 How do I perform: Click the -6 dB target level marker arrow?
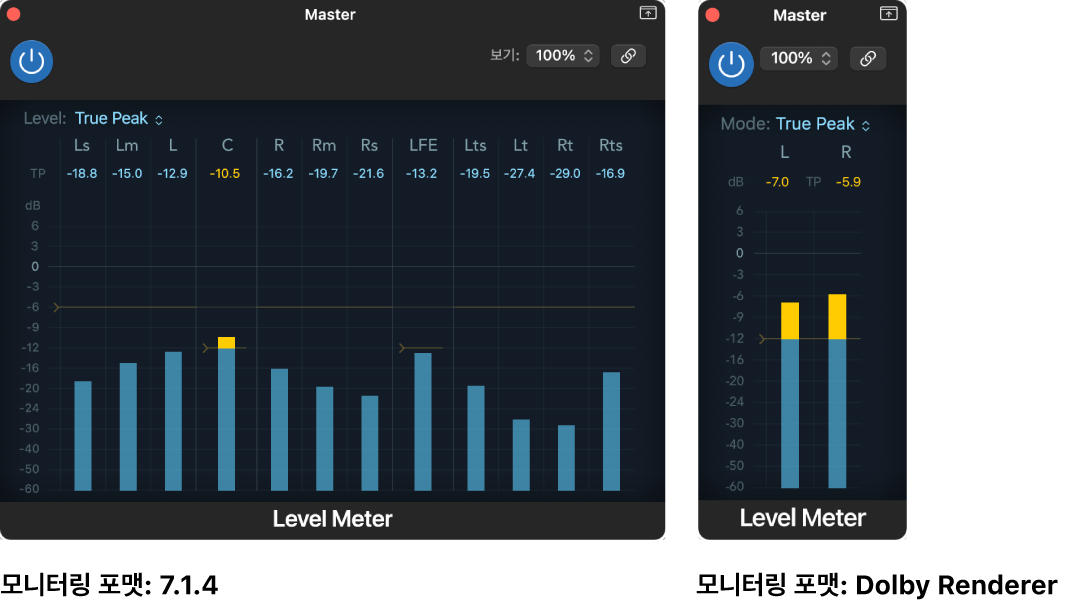click(57, 307)
